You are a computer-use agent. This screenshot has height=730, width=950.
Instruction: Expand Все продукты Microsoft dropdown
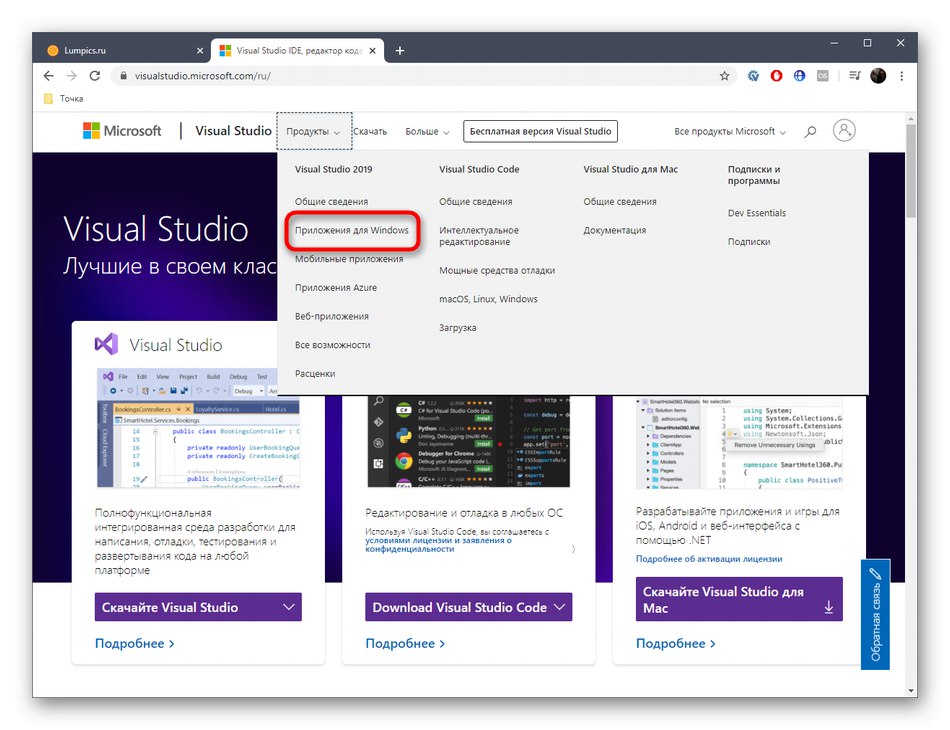729,131
